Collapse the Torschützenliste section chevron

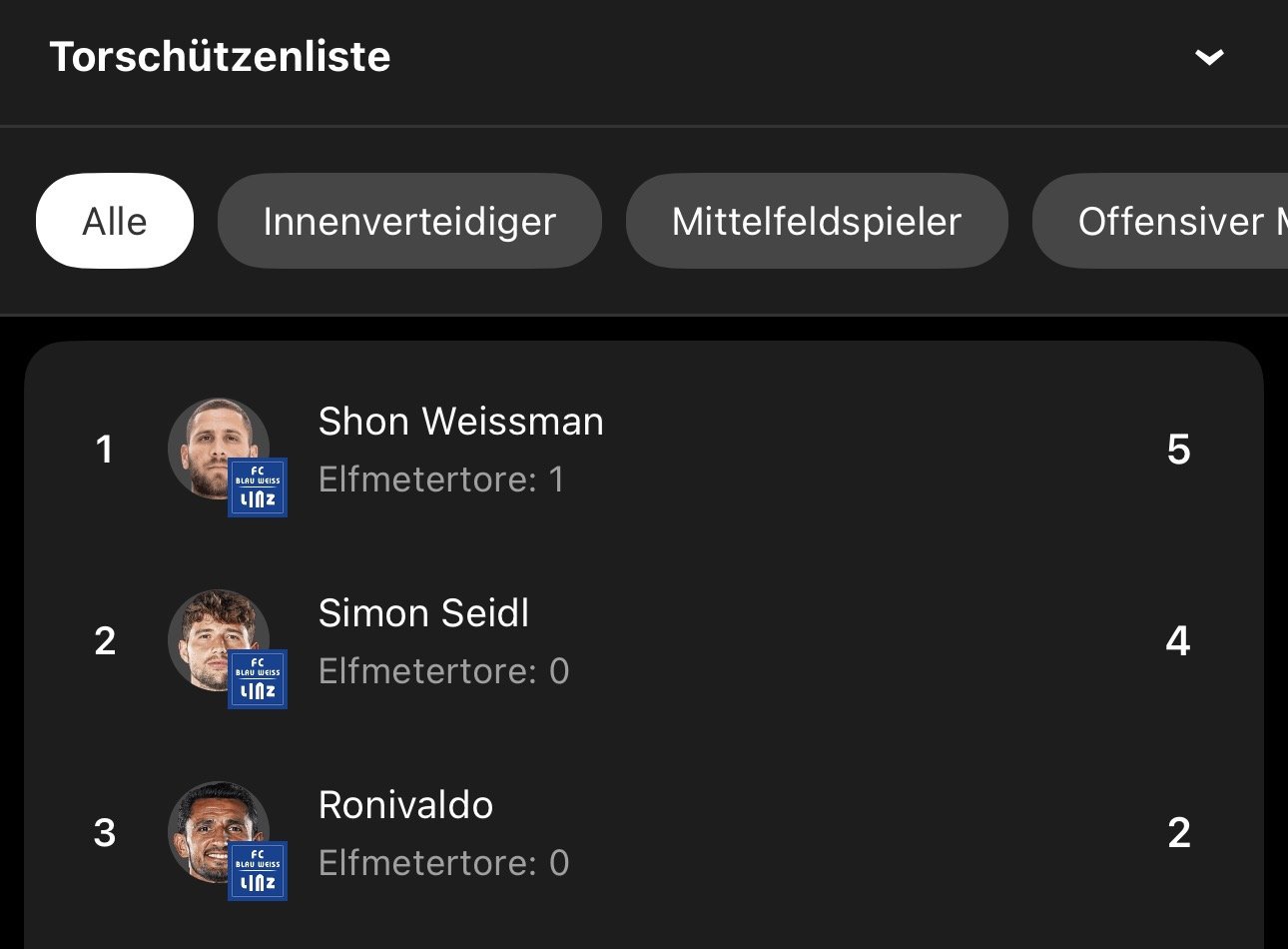tap(1209, 57)
